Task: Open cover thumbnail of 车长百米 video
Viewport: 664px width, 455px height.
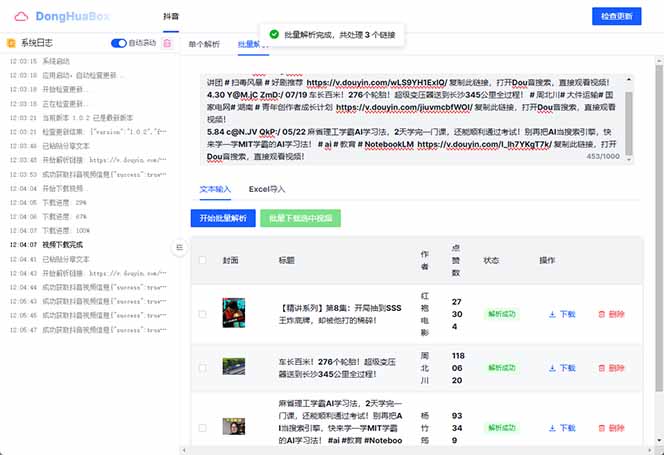Action: point(234,366)
